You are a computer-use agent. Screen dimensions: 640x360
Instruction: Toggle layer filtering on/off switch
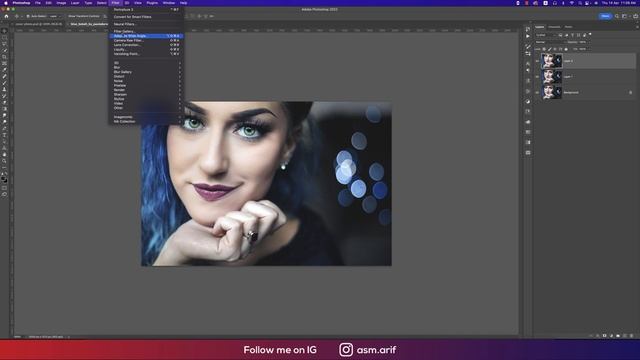(590, 35)
